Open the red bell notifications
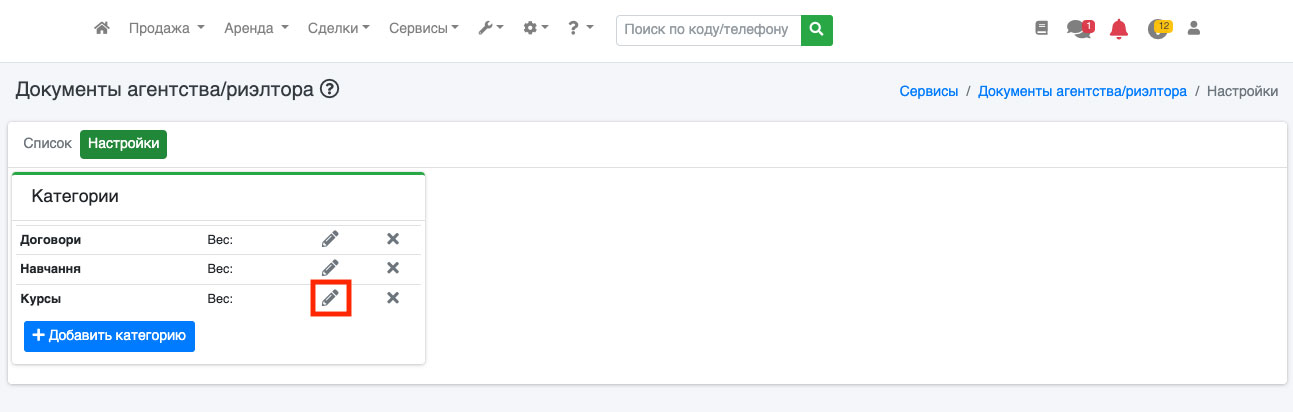 (x=1119, y=29)
